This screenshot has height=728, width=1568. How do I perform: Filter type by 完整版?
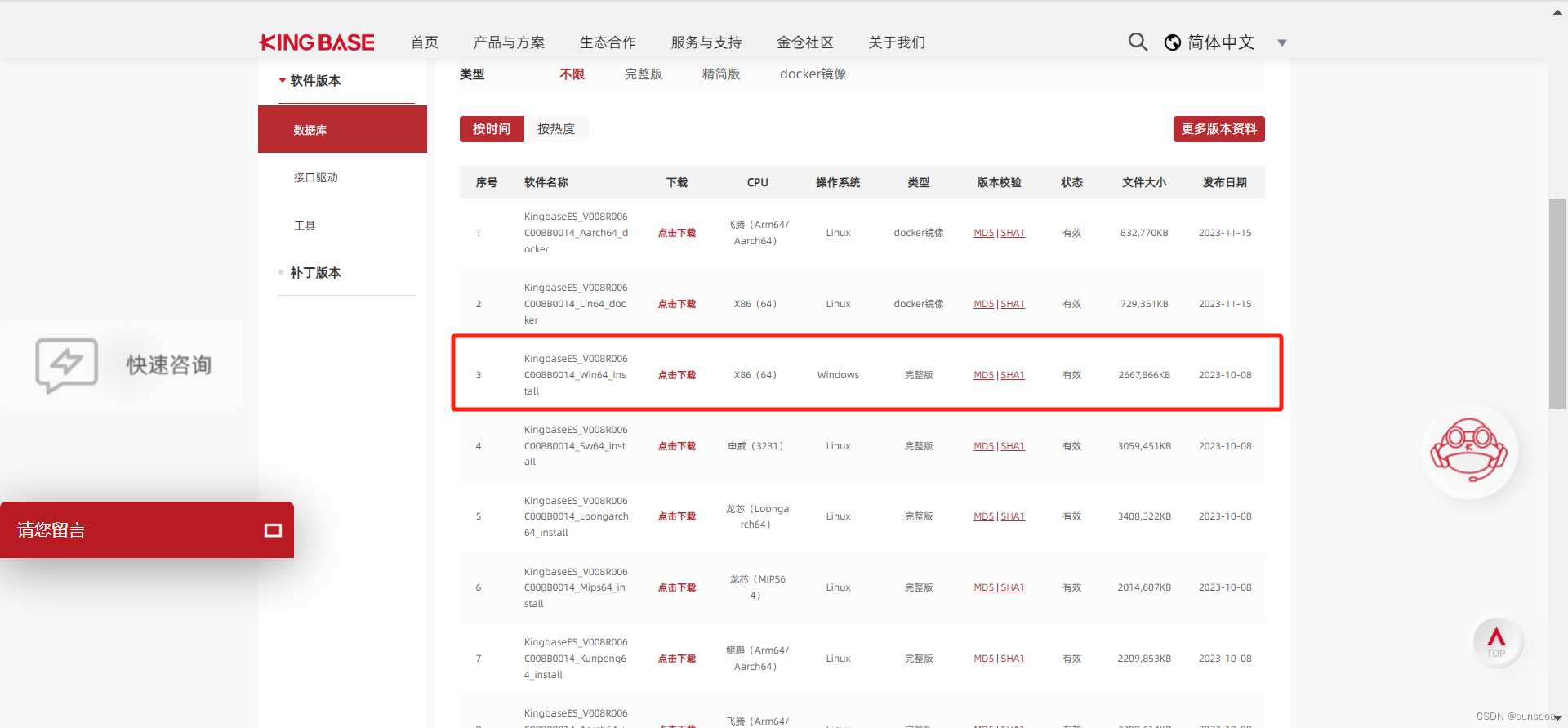644,74
